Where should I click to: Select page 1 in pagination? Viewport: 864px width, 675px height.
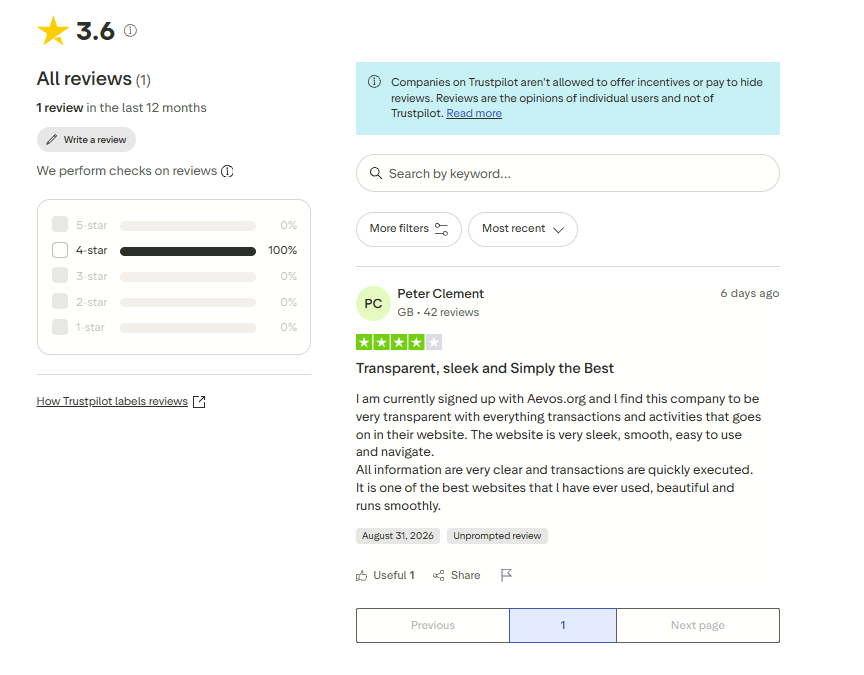pyautogui.click(x=563, y=625)
